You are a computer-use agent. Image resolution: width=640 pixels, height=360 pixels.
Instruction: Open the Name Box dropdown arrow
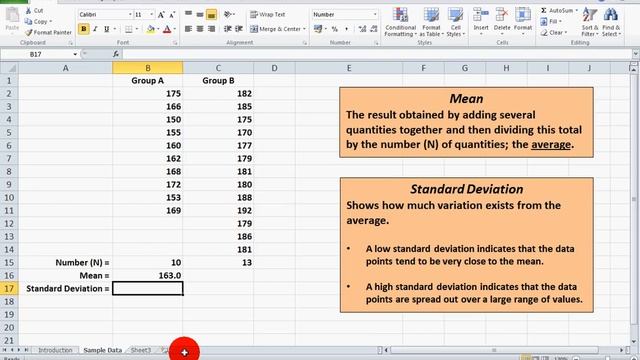click(x=75, y=54)
